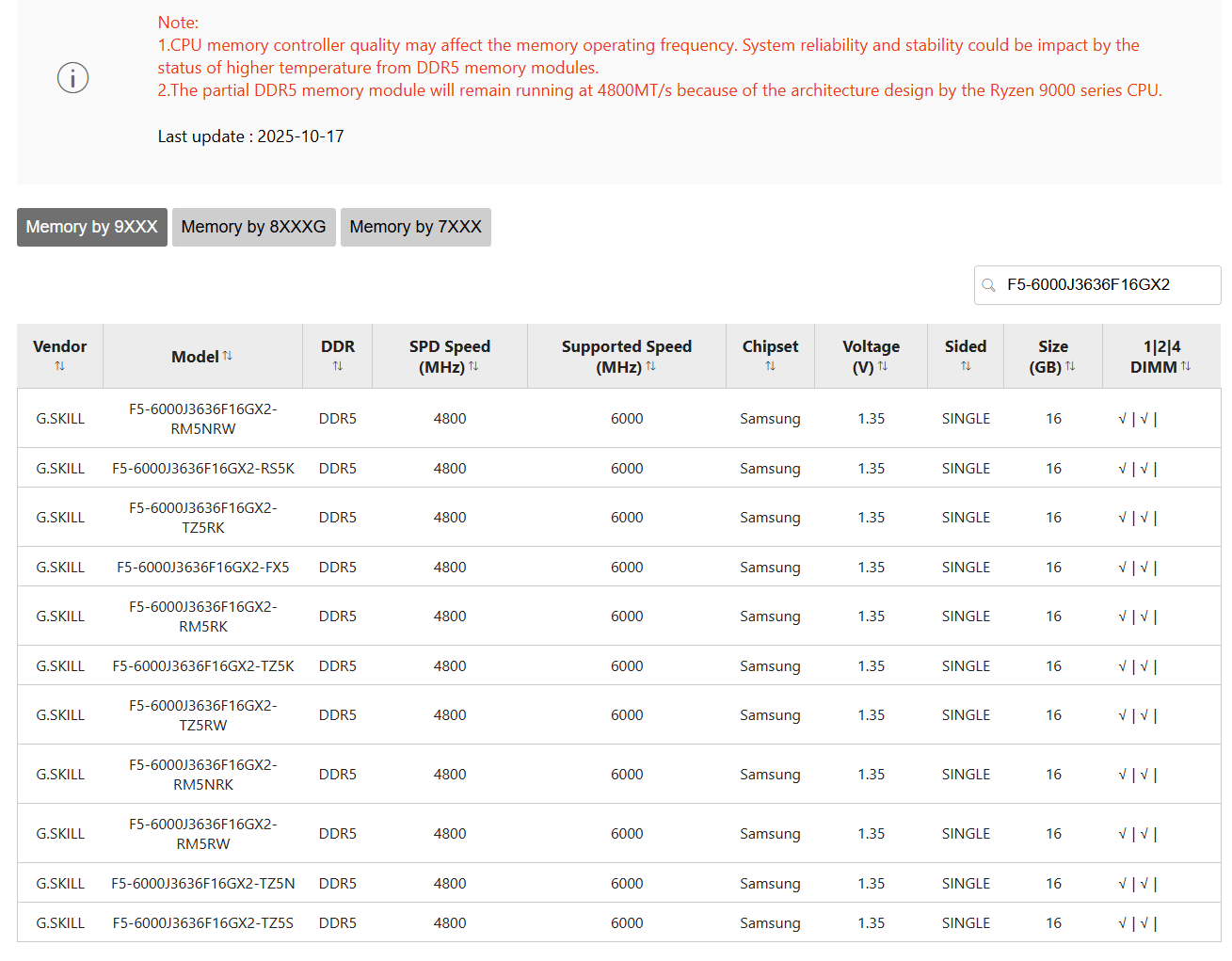Click model F5-6000J3636F16GX2-RM5RK
1232x961 pixels.
[x=203, y=617]
